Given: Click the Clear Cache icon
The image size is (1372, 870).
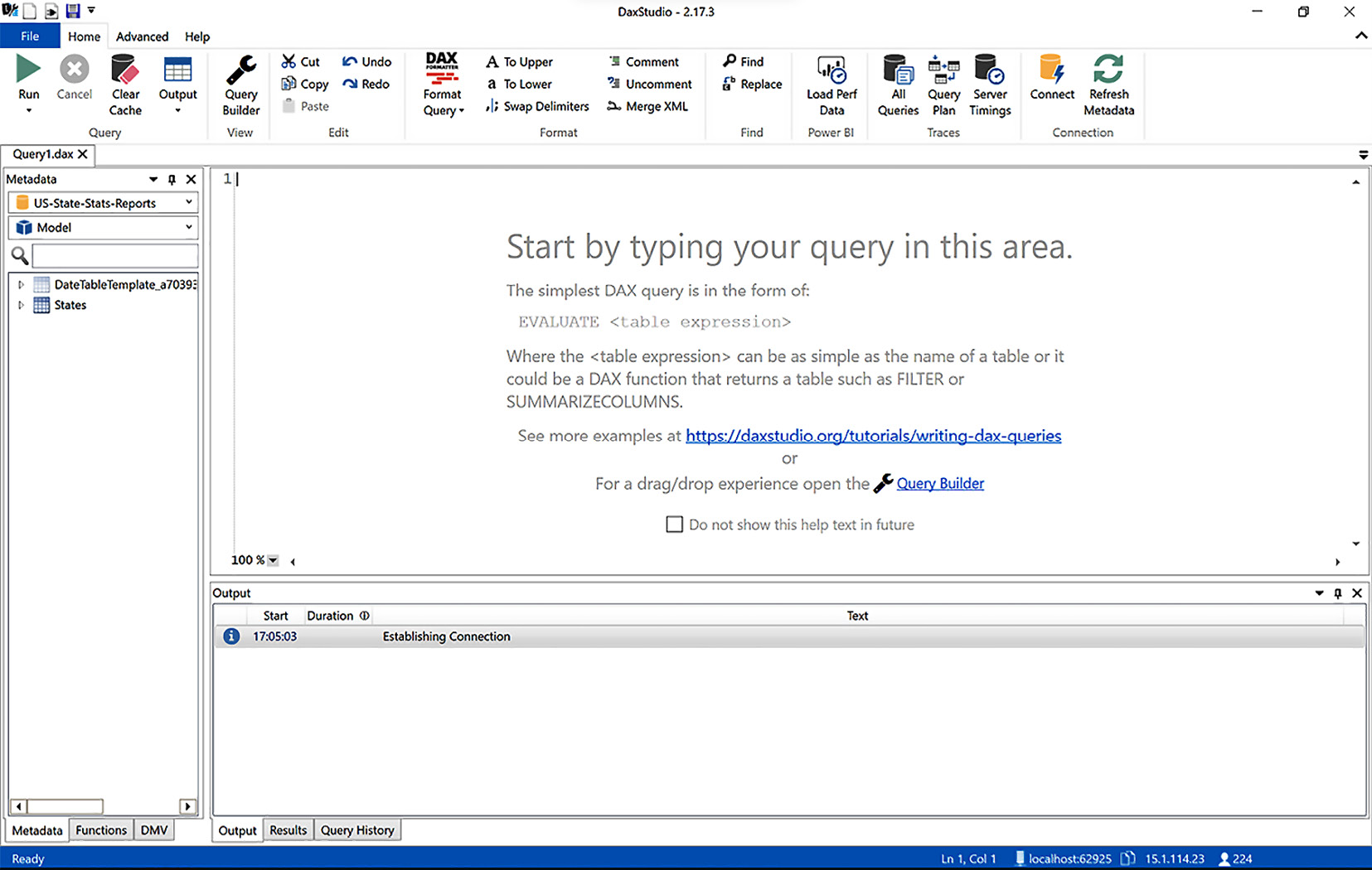Looking at the screenshot, I should click(125, 71).
